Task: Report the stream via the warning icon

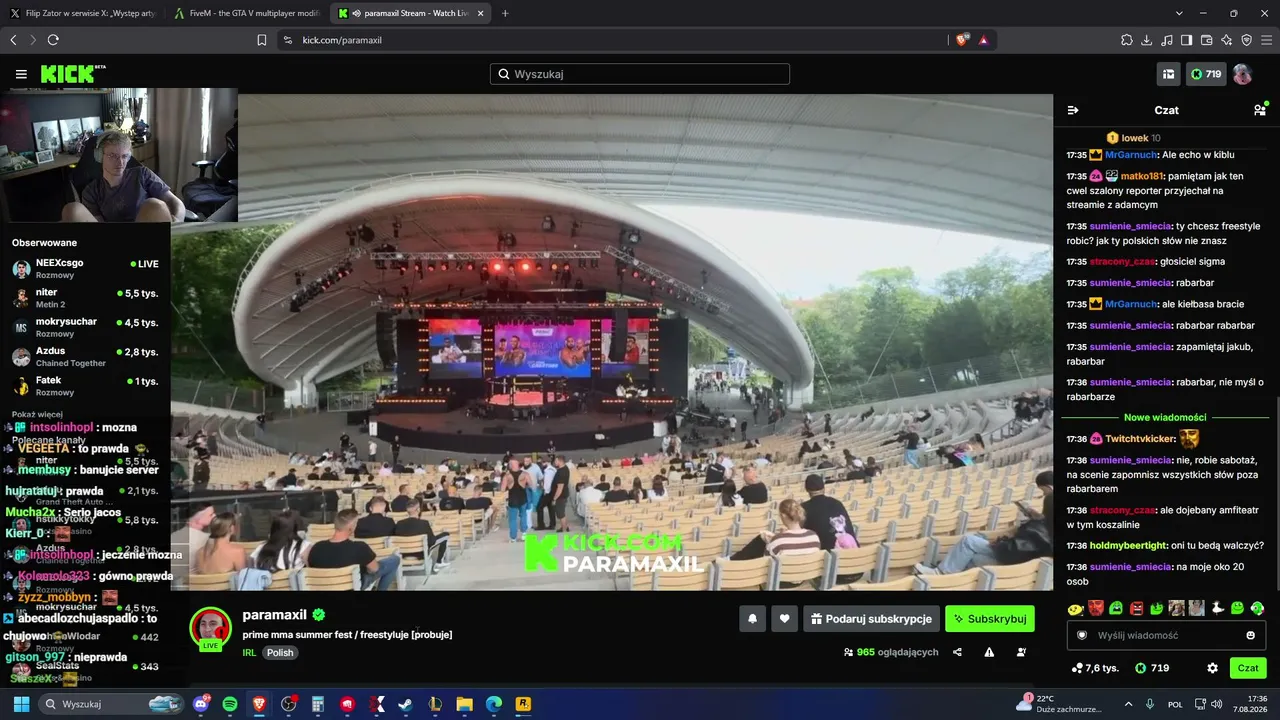Action: point(989,652)
